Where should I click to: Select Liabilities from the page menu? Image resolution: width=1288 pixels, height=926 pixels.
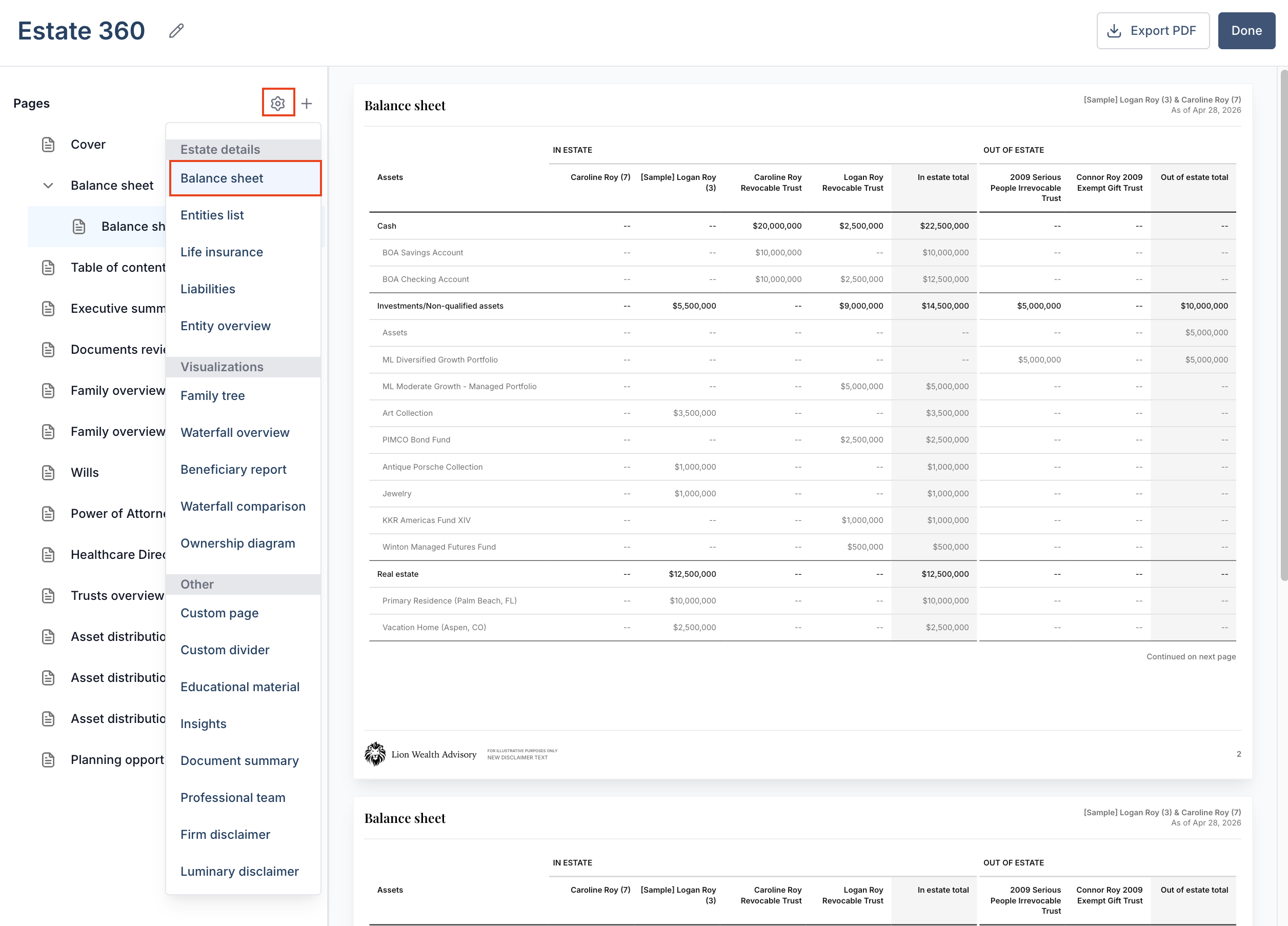pos(243,289)
